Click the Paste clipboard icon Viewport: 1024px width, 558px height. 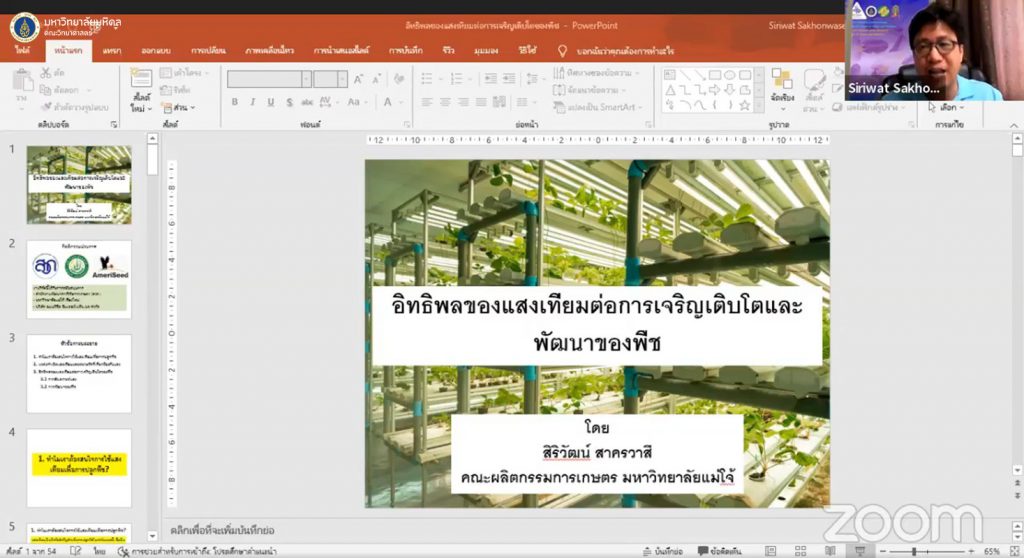(x=21, y=89)
